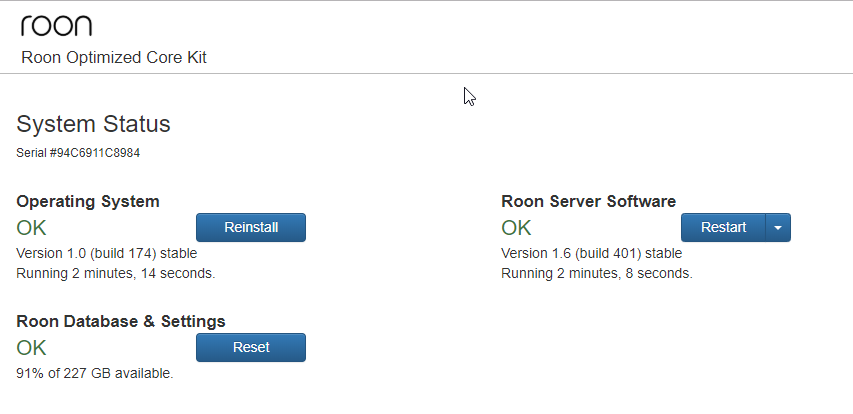This screenshot has width=853, height=414.
Task: Click the Roon Server running time text
Action: pyautogui.click(x=597, y=274)
